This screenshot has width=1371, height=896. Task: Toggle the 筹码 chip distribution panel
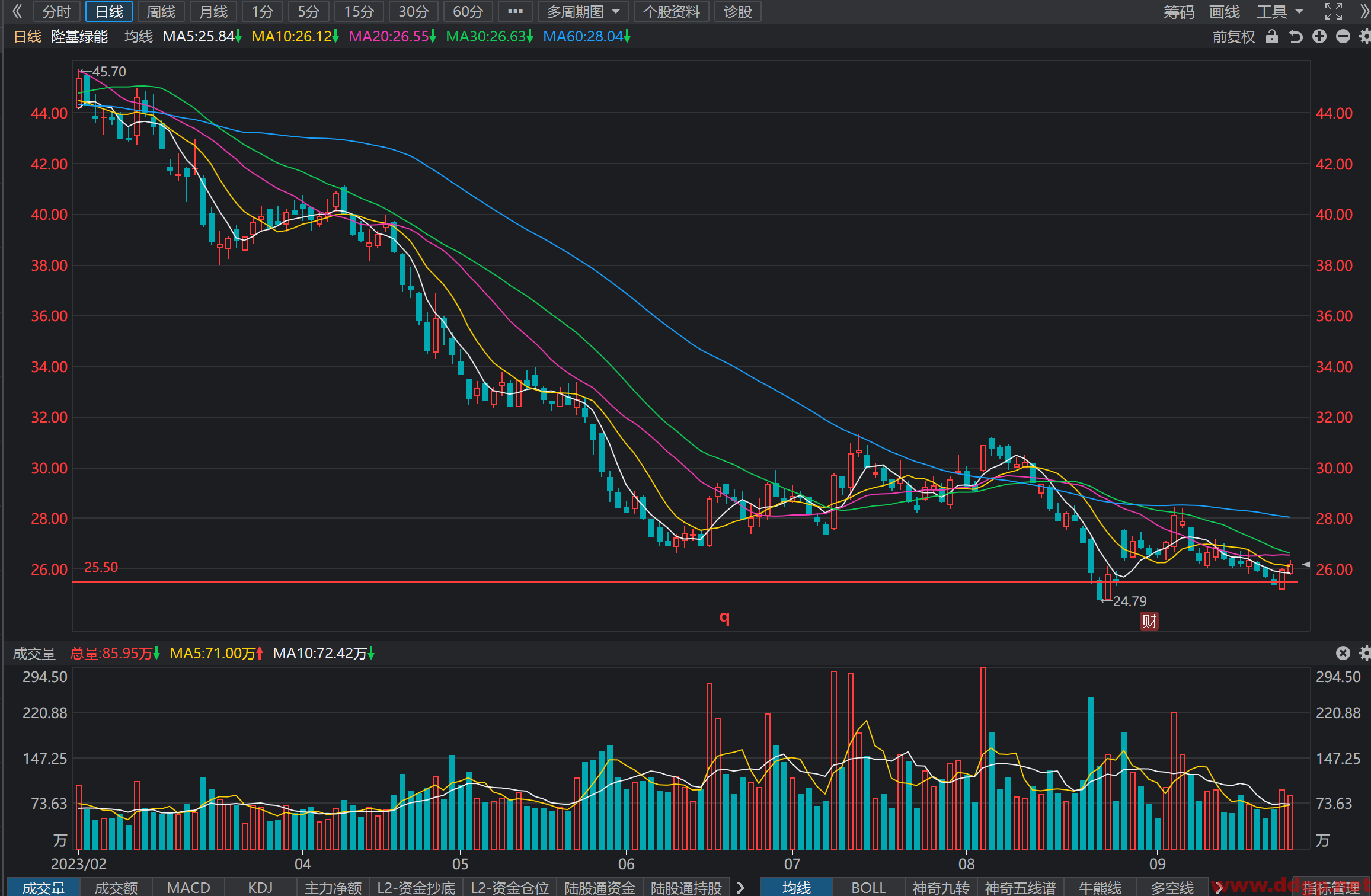click(1179, 12)
